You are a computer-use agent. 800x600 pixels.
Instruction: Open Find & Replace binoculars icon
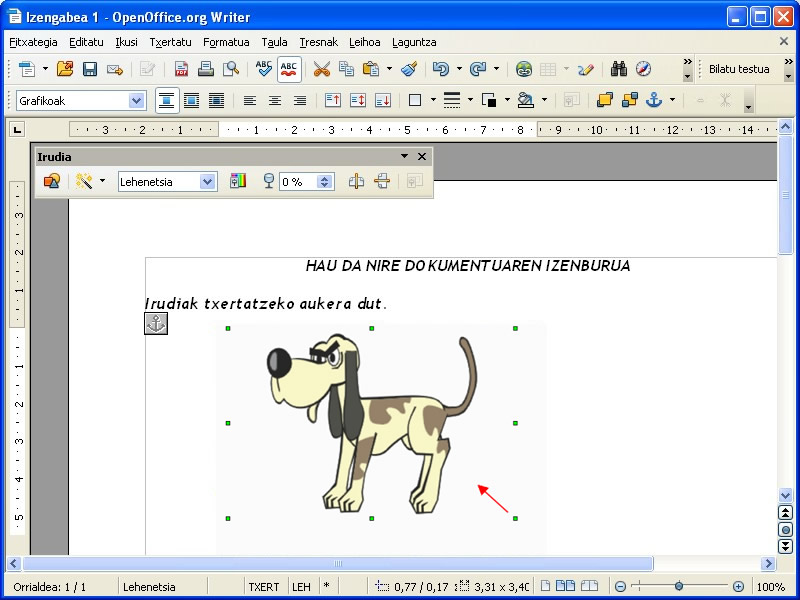coord(618,69)
